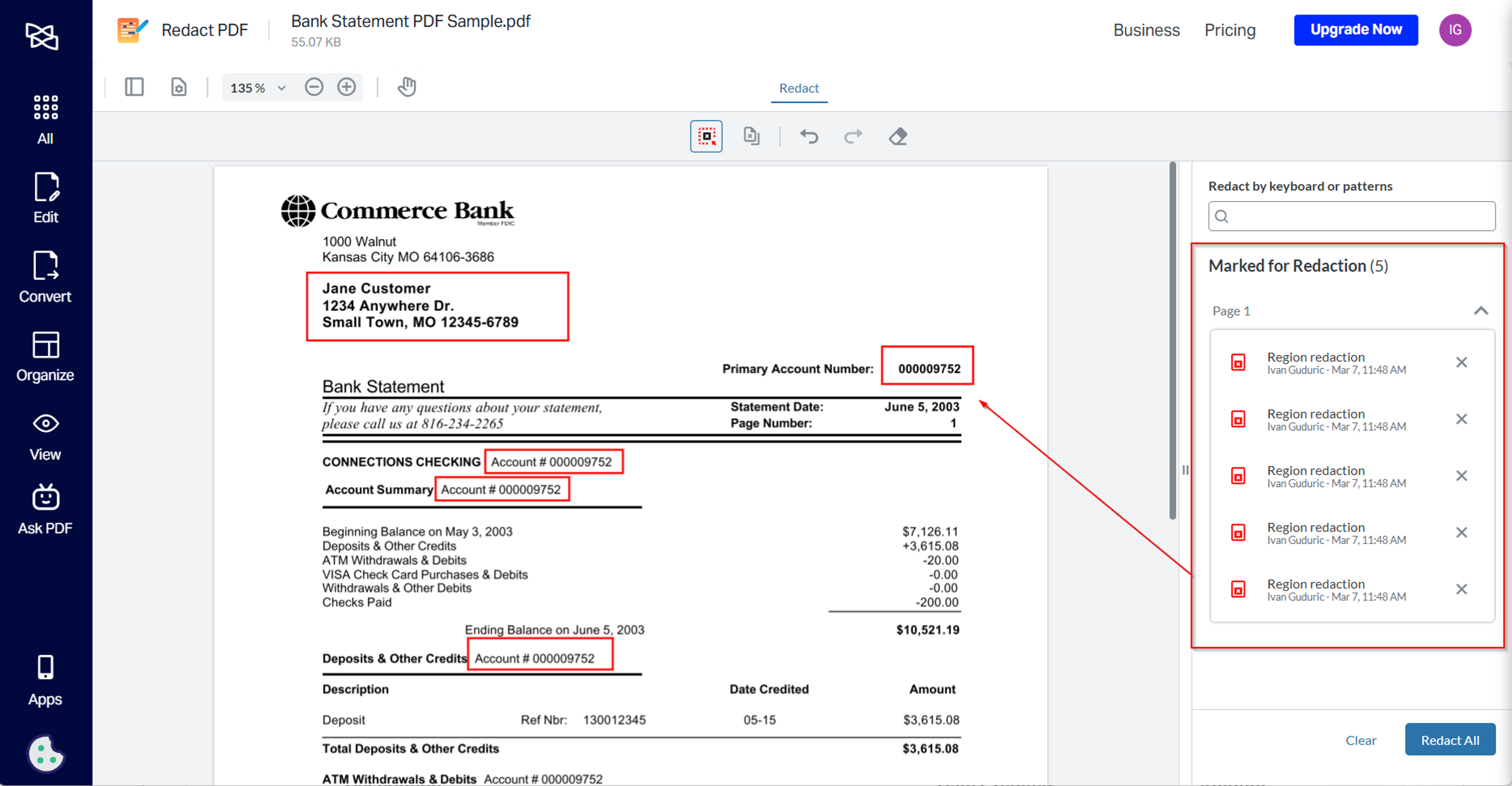Remove the third Region redaction entry
This screenshot has width=1512, height=786.
coord(1462,476)
